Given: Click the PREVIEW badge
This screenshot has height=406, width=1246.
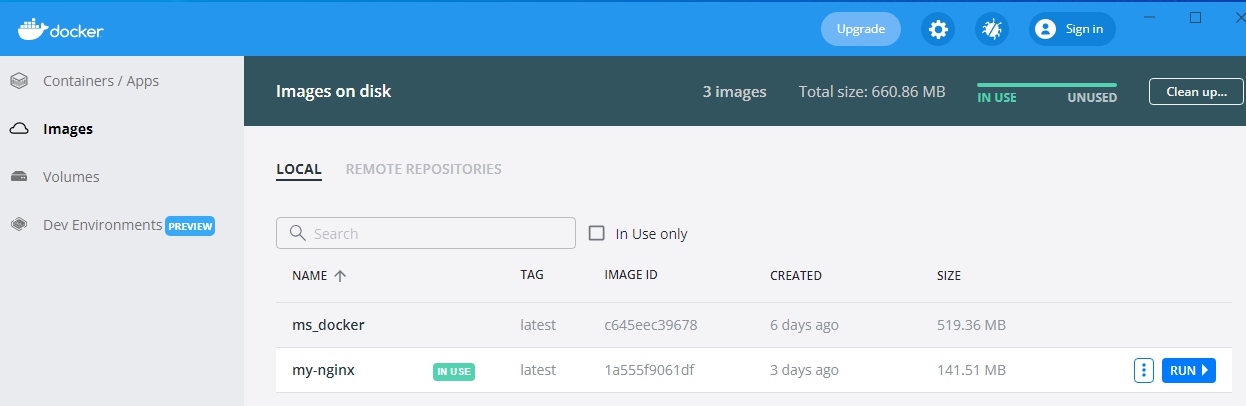Looking at the screenshot, I should [x=190, y=226].
